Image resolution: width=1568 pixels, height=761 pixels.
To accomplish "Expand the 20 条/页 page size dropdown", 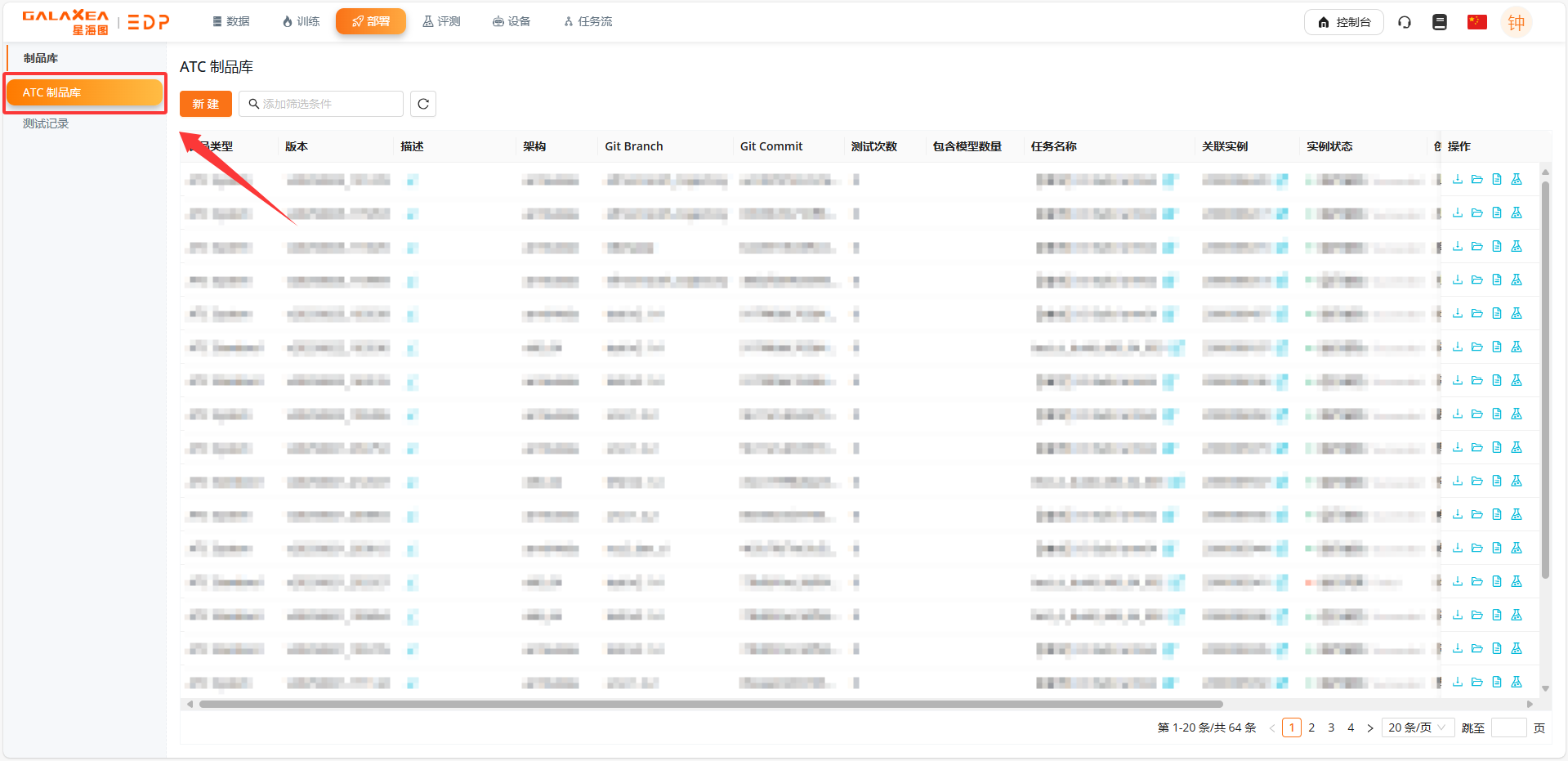I will (x=1417, y=727).
